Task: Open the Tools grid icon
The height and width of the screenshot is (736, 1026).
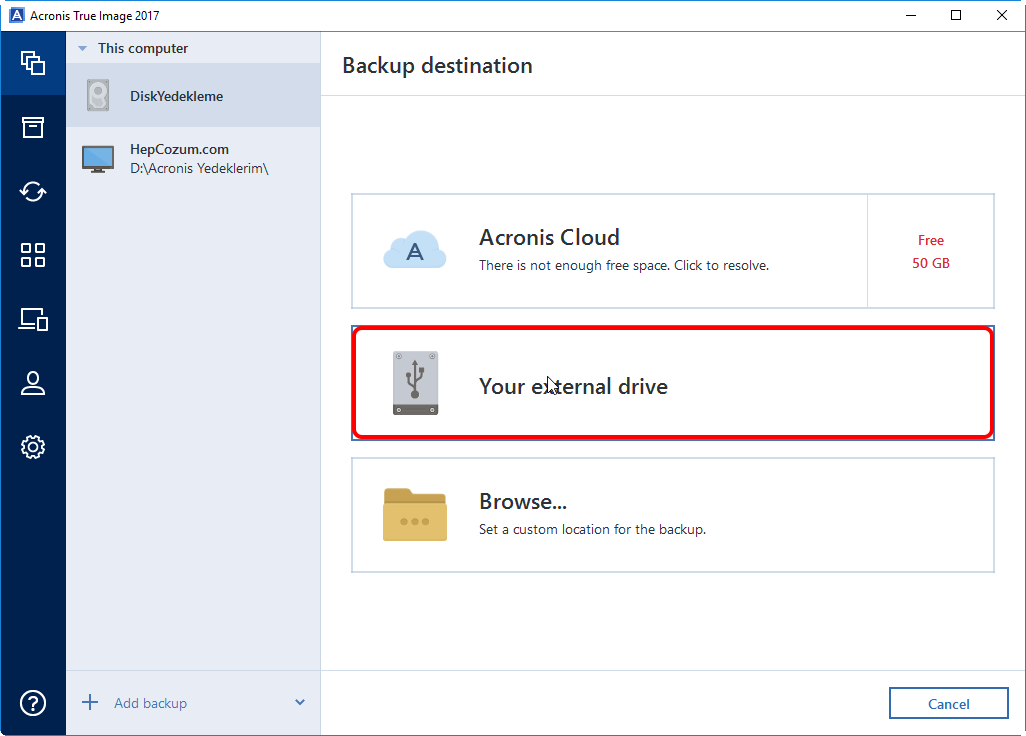Action: coord(33,255)
